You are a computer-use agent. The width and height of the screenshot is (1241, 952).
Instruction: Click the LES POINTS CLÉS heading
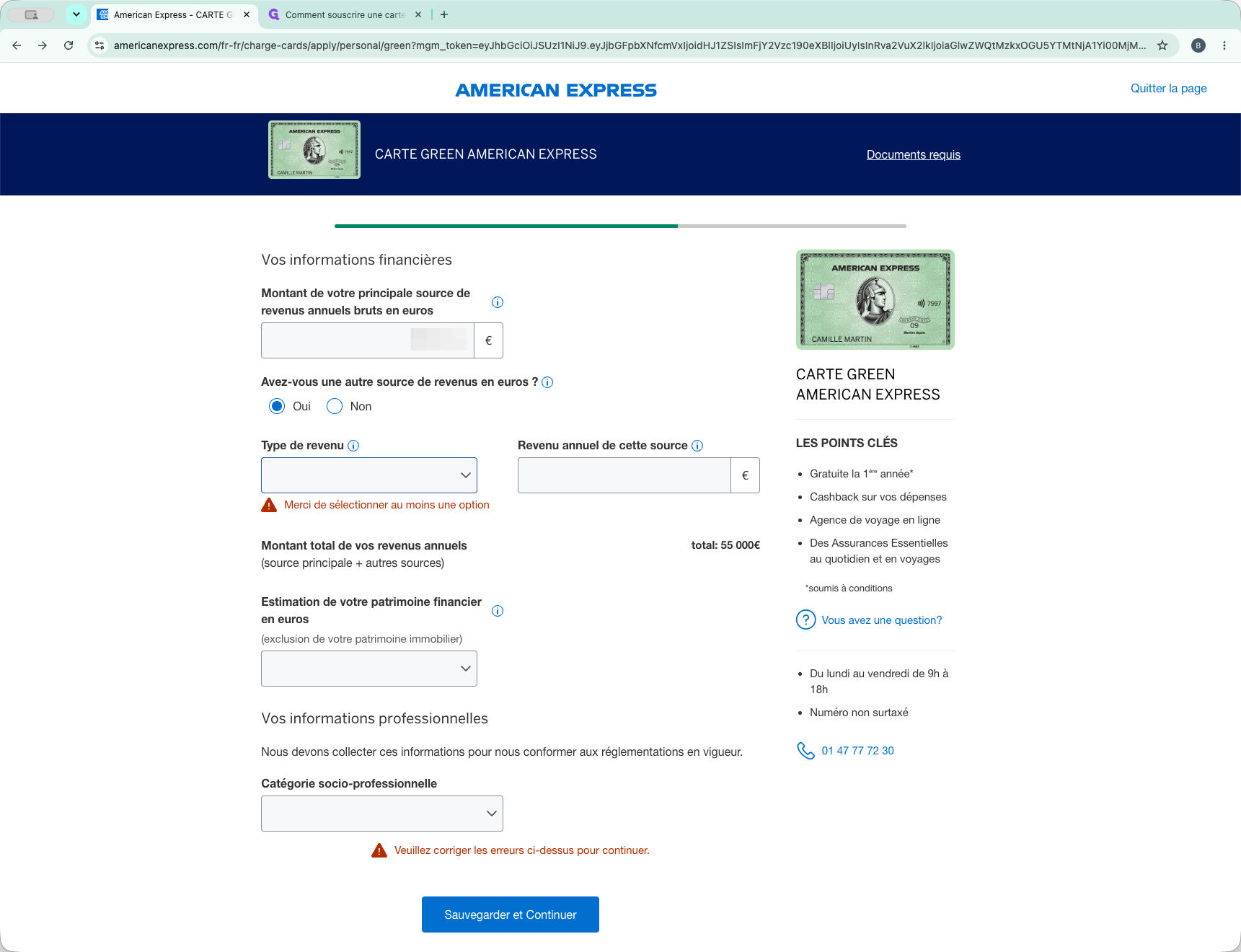pyautogui.click(x=847, y=443)
